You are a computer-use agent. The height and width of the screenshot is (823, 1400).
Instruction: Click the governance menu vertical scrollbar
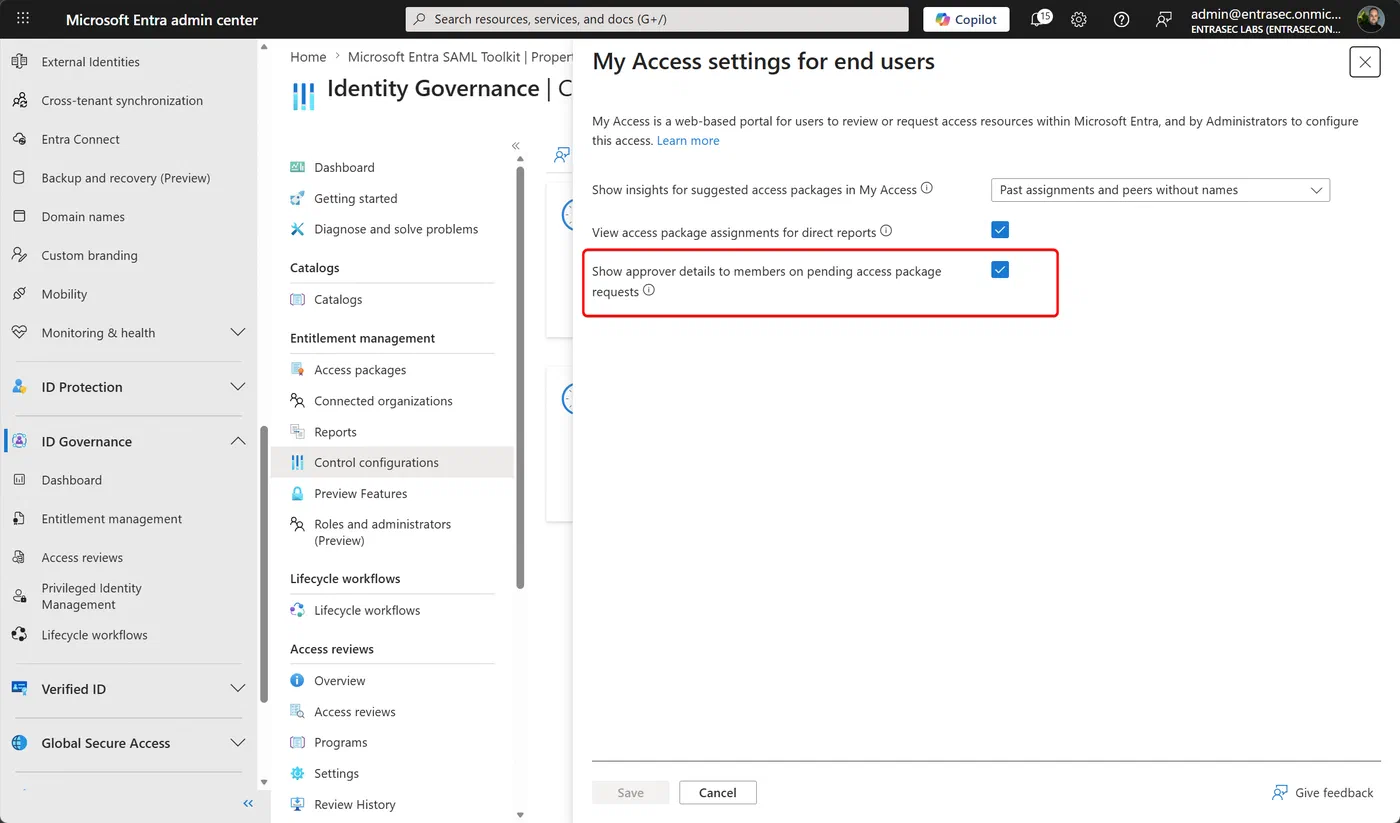click(x=520, y=378)
